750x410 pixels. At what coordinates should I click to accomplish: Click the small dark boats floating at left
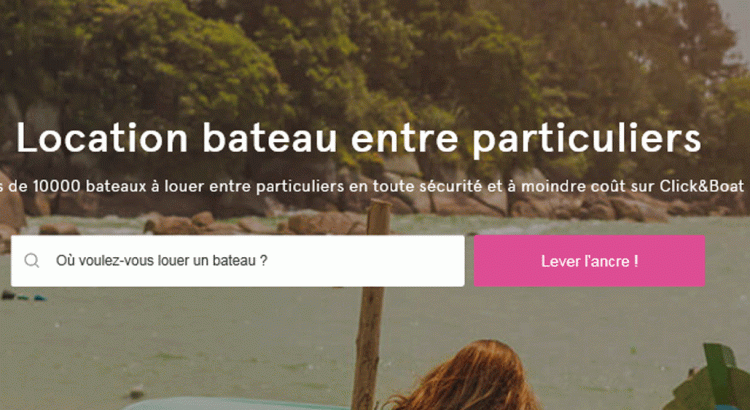(x=24, y=296)
